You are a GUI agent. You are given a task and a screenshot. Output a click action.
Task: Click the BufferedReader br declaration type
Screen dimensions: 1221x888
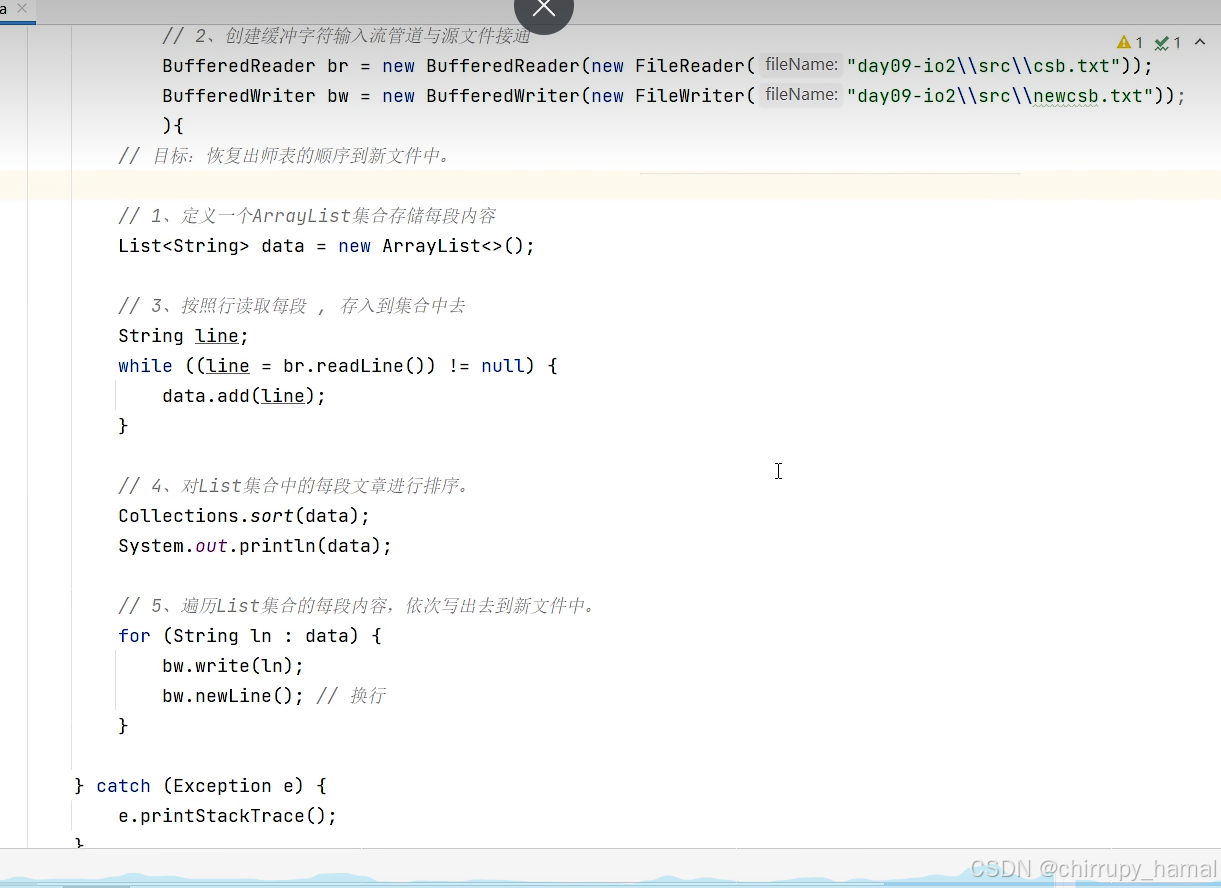point(240,66)
